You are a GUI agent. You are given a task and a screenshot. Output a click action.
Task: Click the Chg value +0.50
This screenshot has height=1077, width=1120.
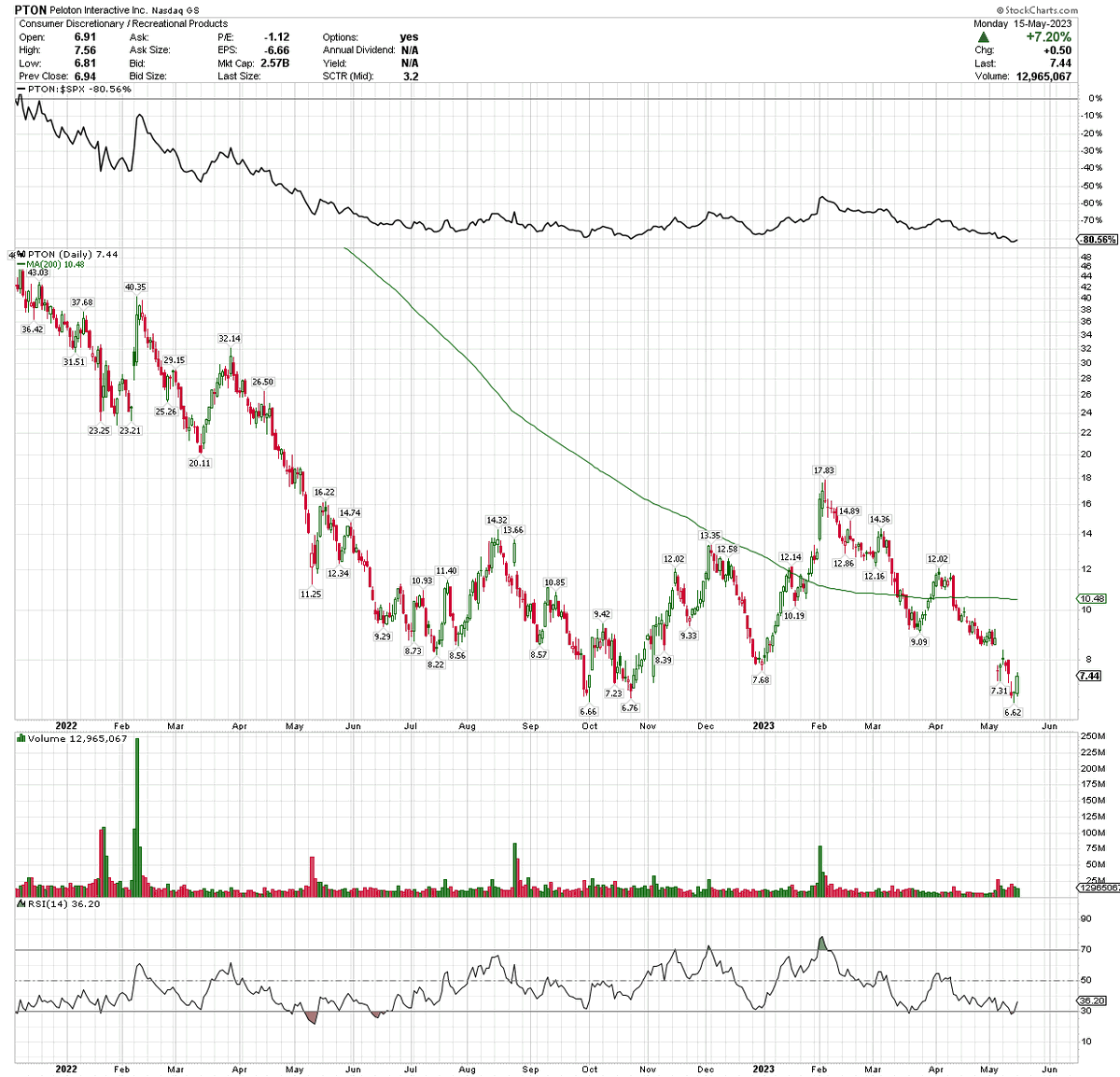coord(1057,50)
